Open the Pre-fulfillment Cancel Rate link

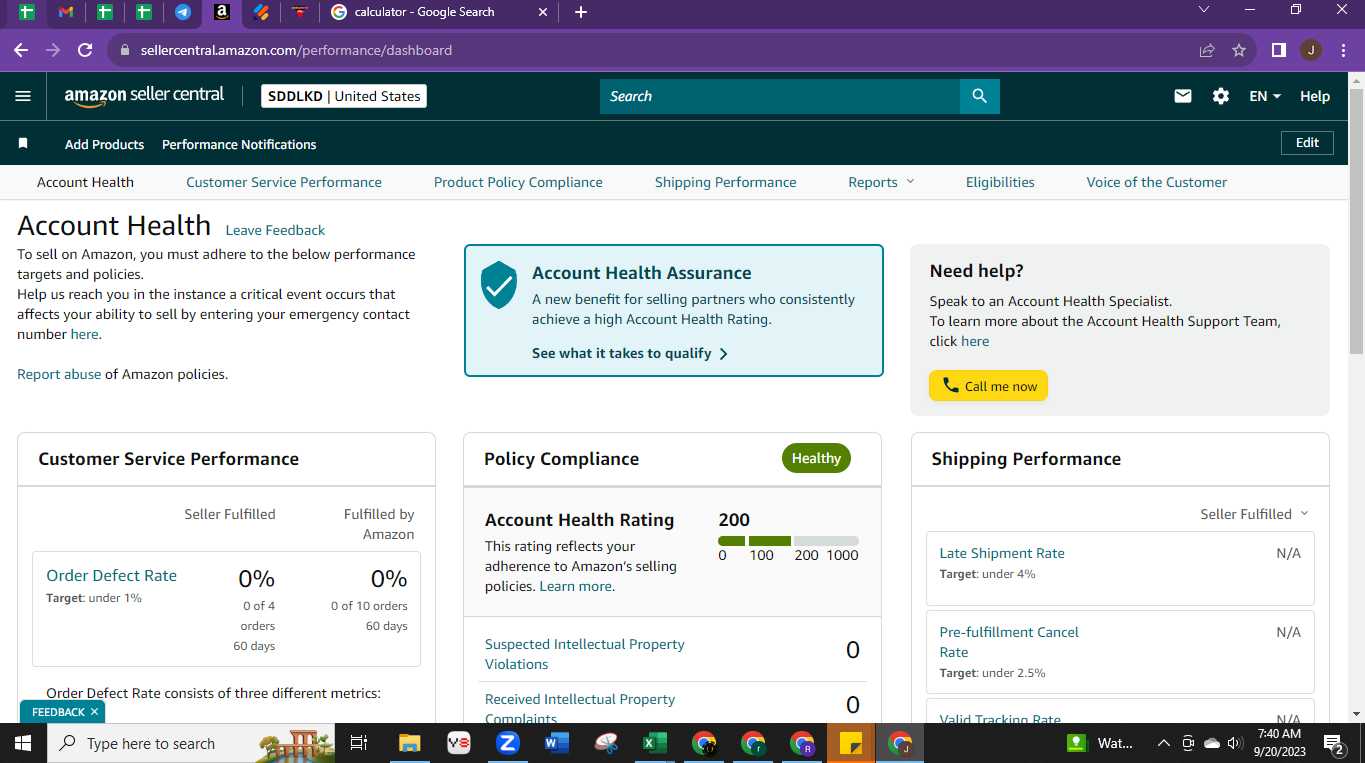click(1009, 642)
